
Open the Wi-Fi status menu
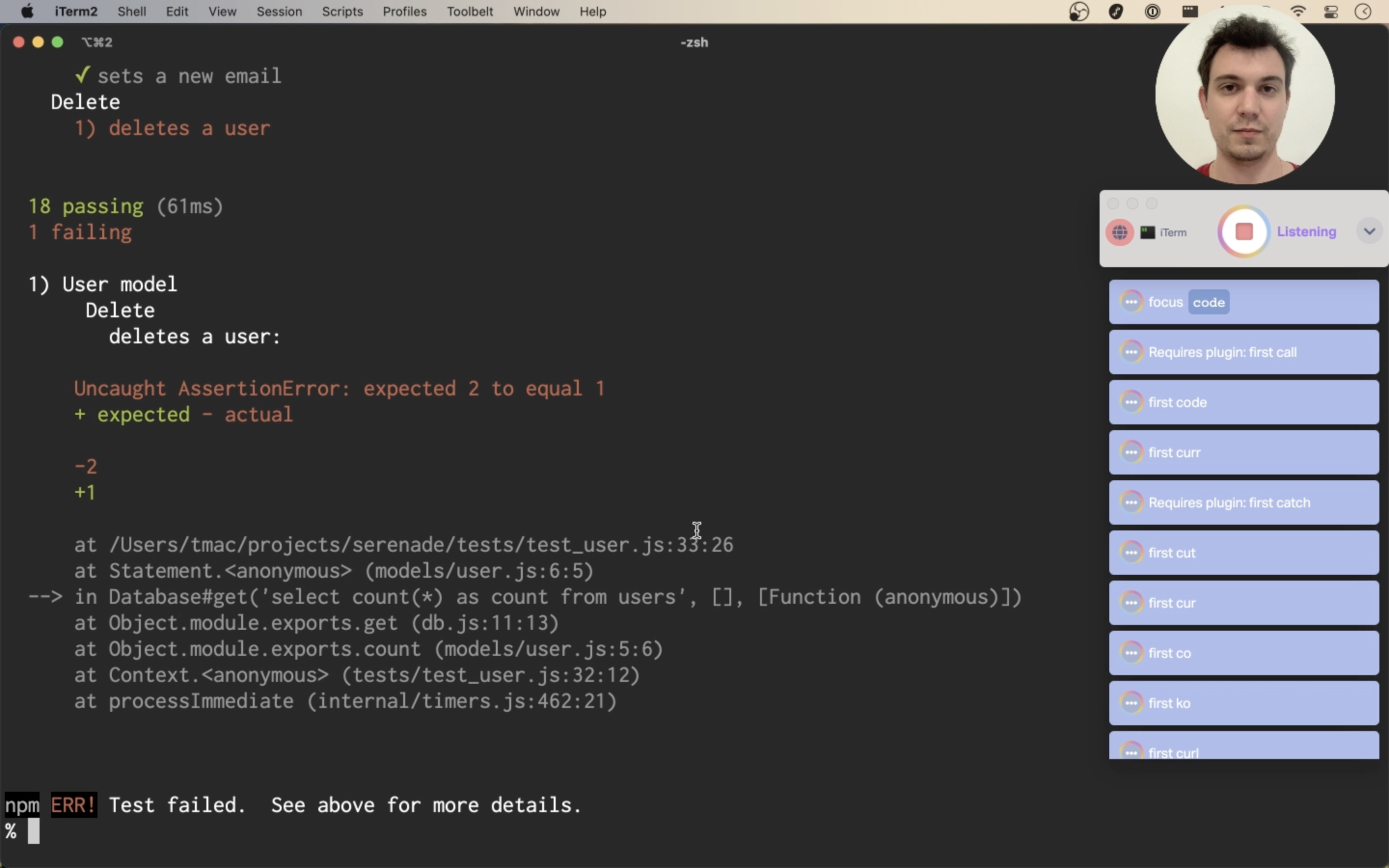pyautogui.click(x=1298, y=12)
